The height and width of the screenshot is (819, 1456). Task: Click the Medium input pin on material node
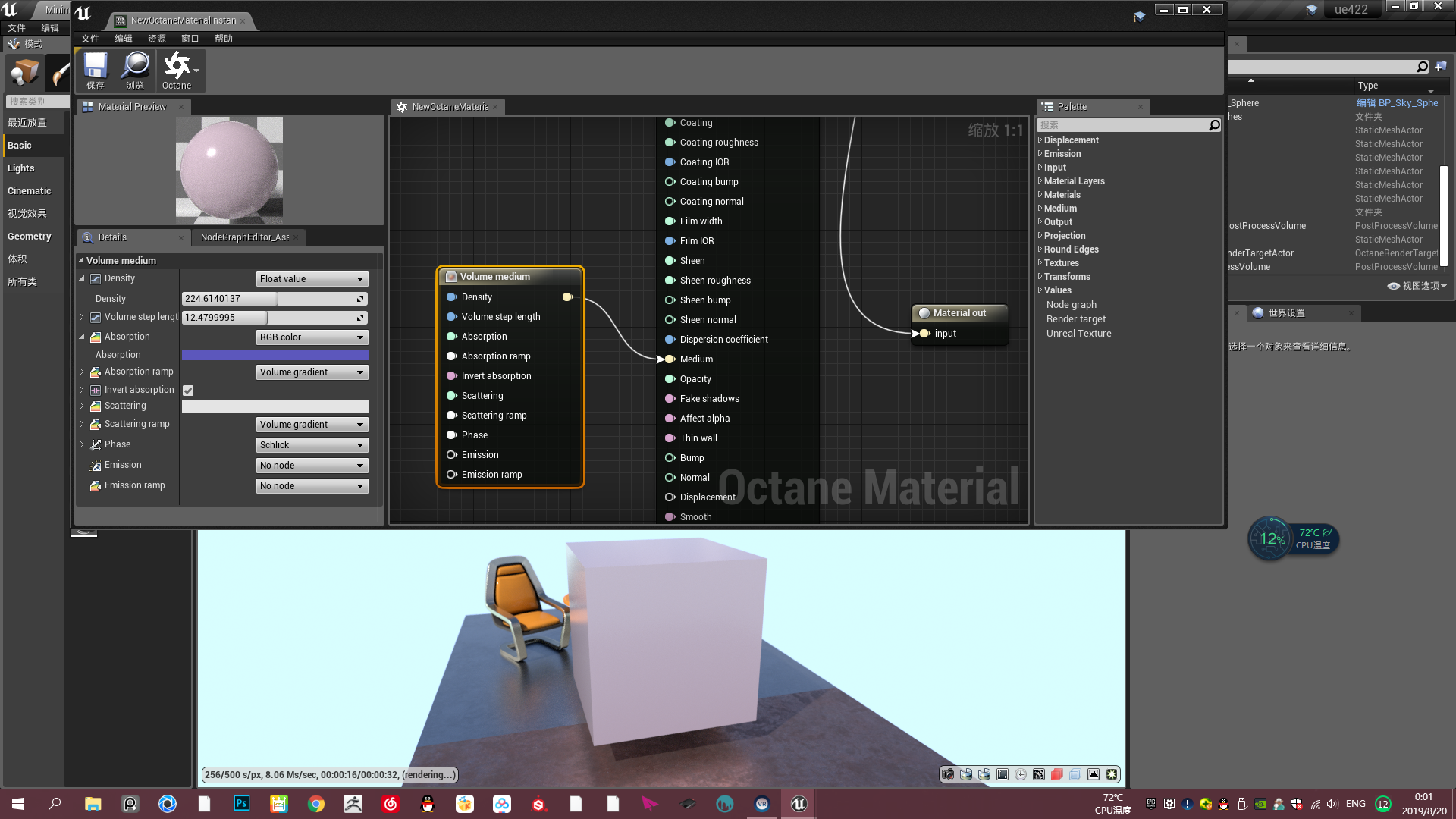pyautogui.click(x=670, y=359)
